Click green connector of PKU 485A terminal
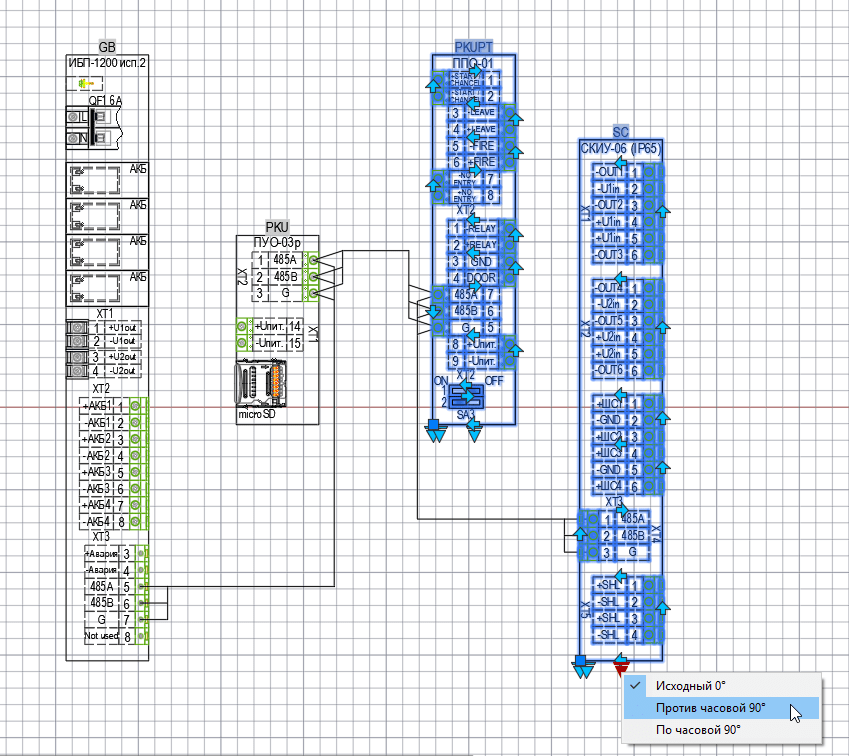This screenshot has height=756, width=849. tap(312, 260)
